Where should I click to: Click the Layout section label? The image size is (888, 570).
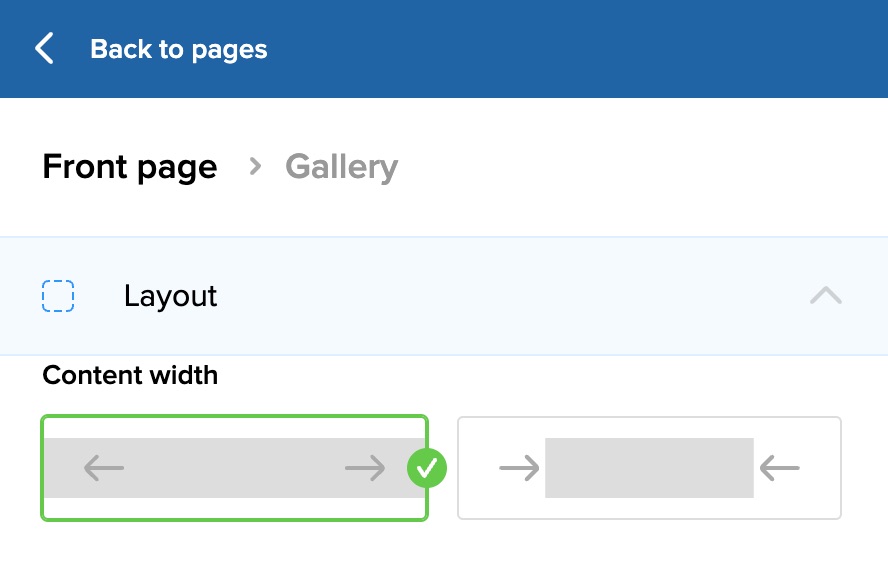171,297
